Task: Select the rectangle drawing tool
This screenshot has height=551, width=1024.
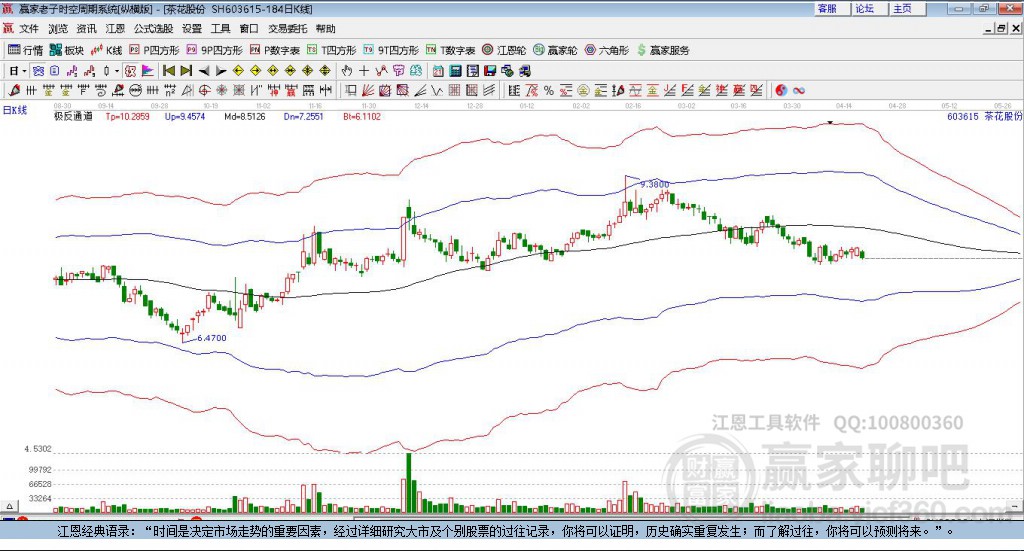Action: (x=351, y=90)
